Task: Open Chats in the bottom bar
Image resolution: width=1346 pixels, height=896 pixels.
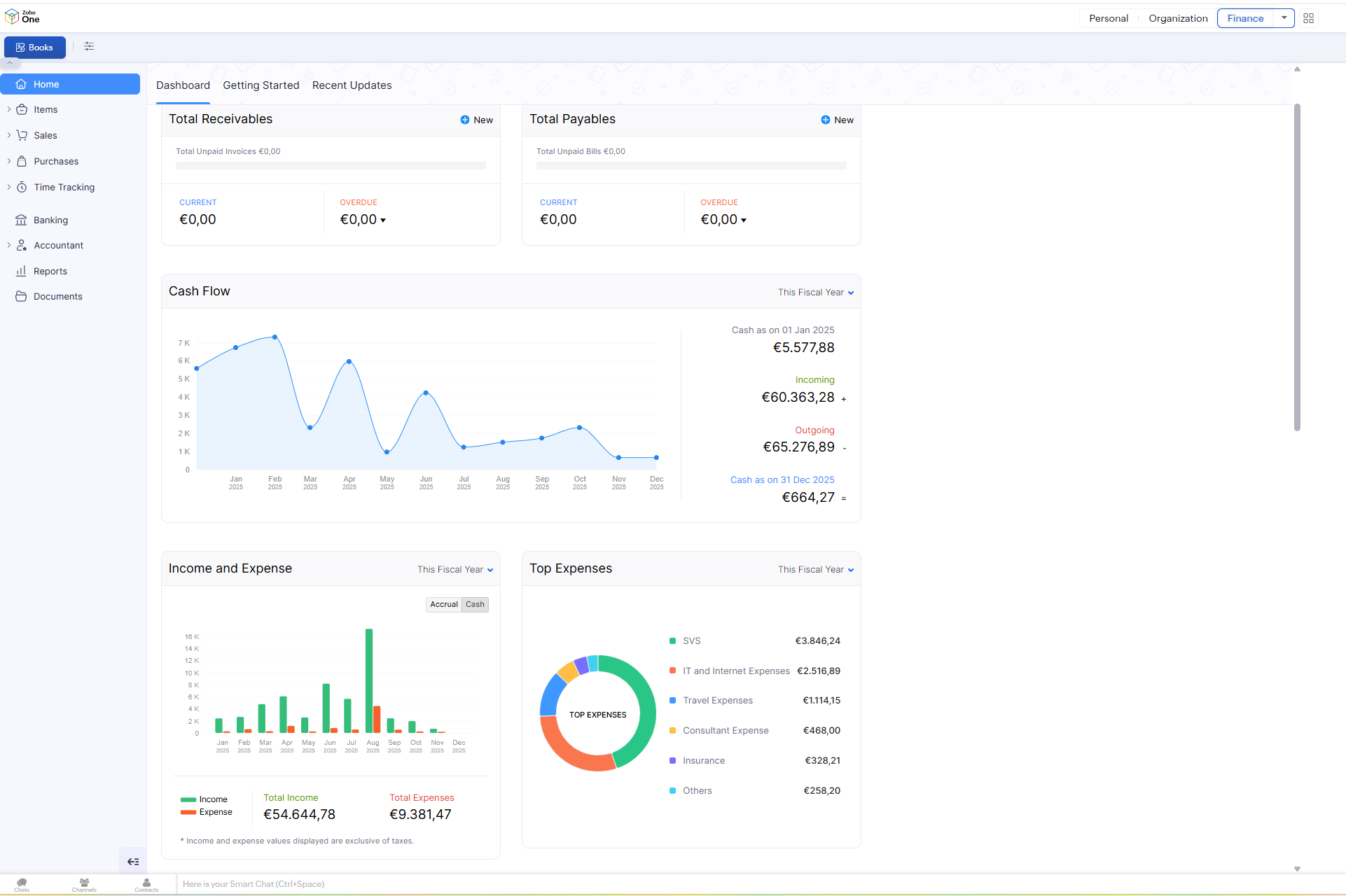Action: [x=22, y=885]
